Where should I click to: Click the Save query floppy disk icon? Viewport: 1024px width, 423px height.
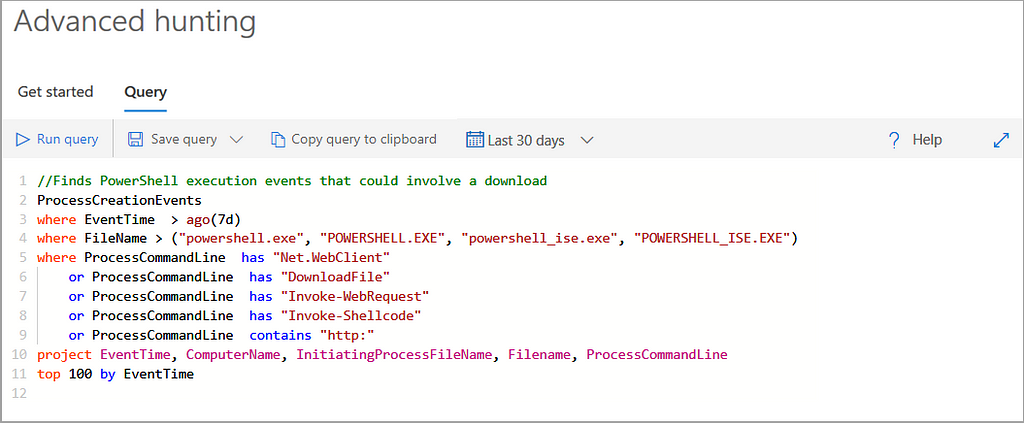pos(135,140)
